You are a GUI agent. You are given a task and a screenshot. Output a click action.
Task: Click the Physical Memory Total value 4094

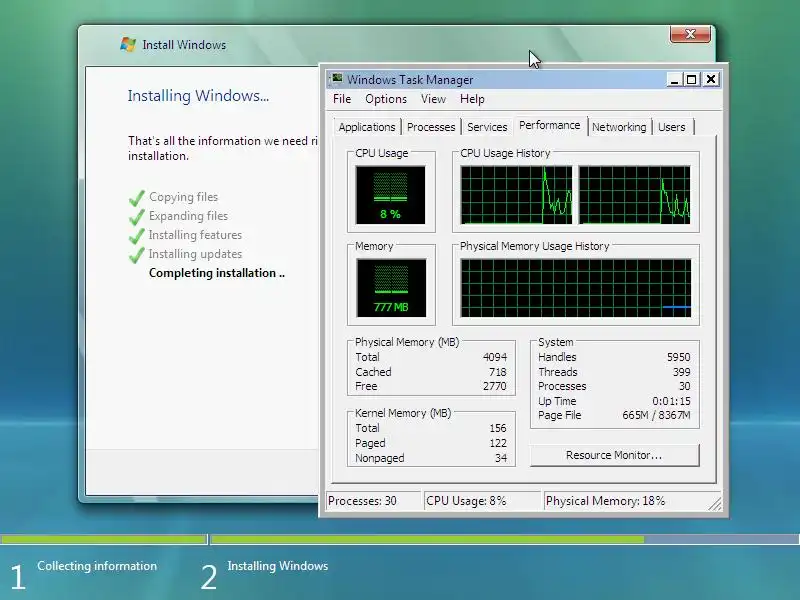(495, 357)
